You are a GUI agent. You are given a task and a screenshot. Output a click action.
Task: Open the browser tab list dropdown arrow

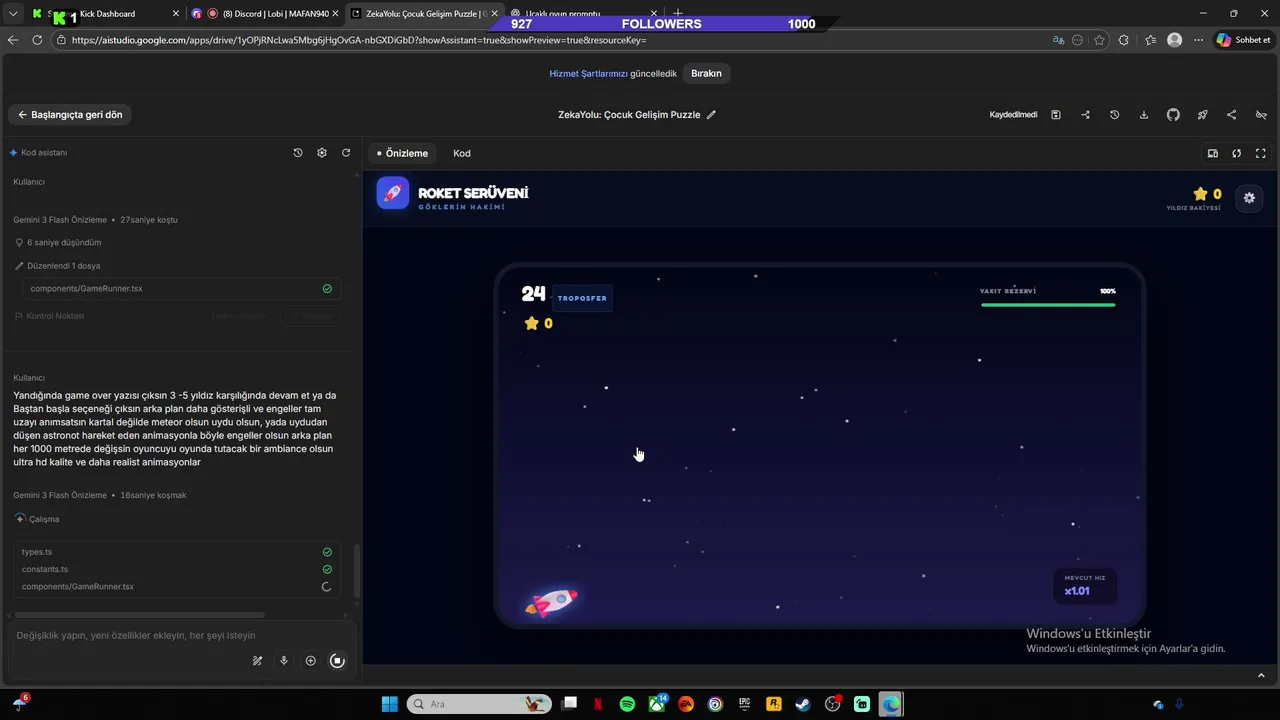coord(13,14)
